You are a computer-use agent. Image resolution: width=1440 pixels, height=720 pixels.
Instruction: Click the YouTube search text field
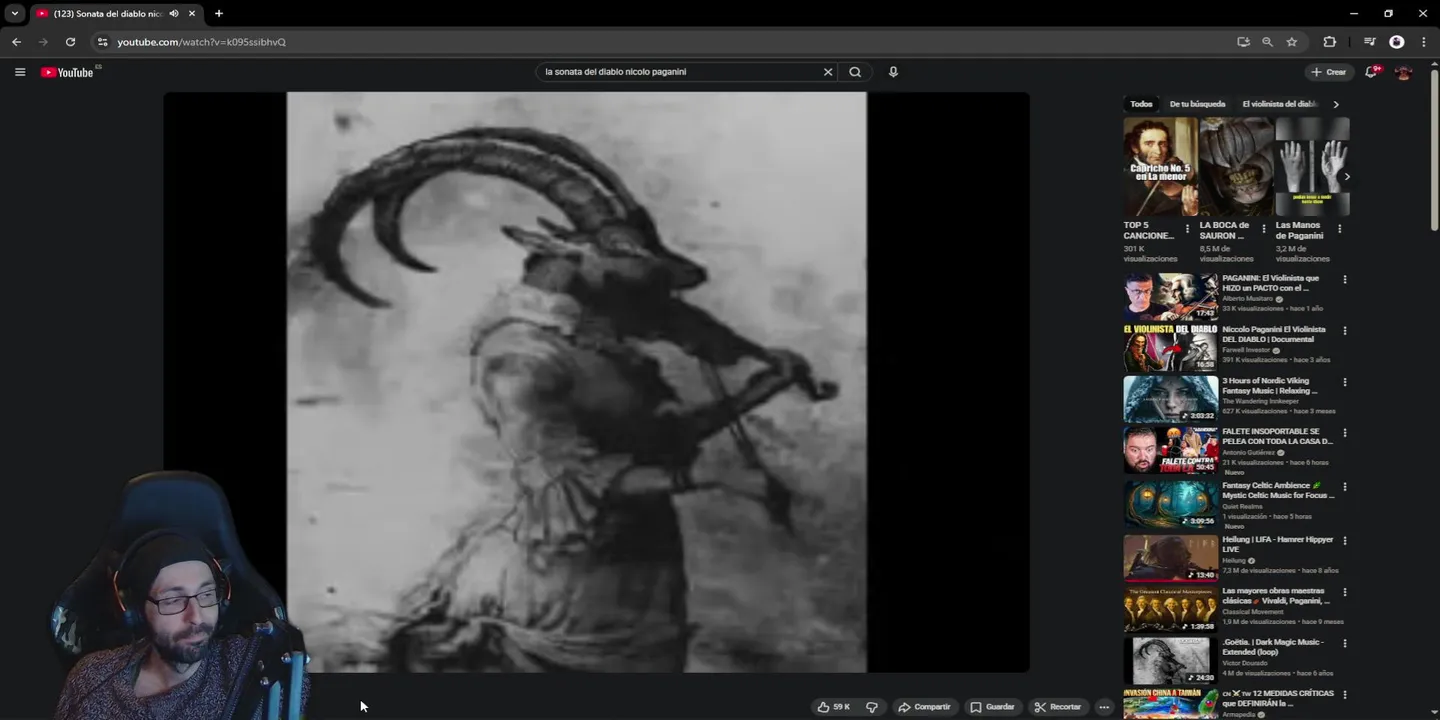(x=680, y=72)
